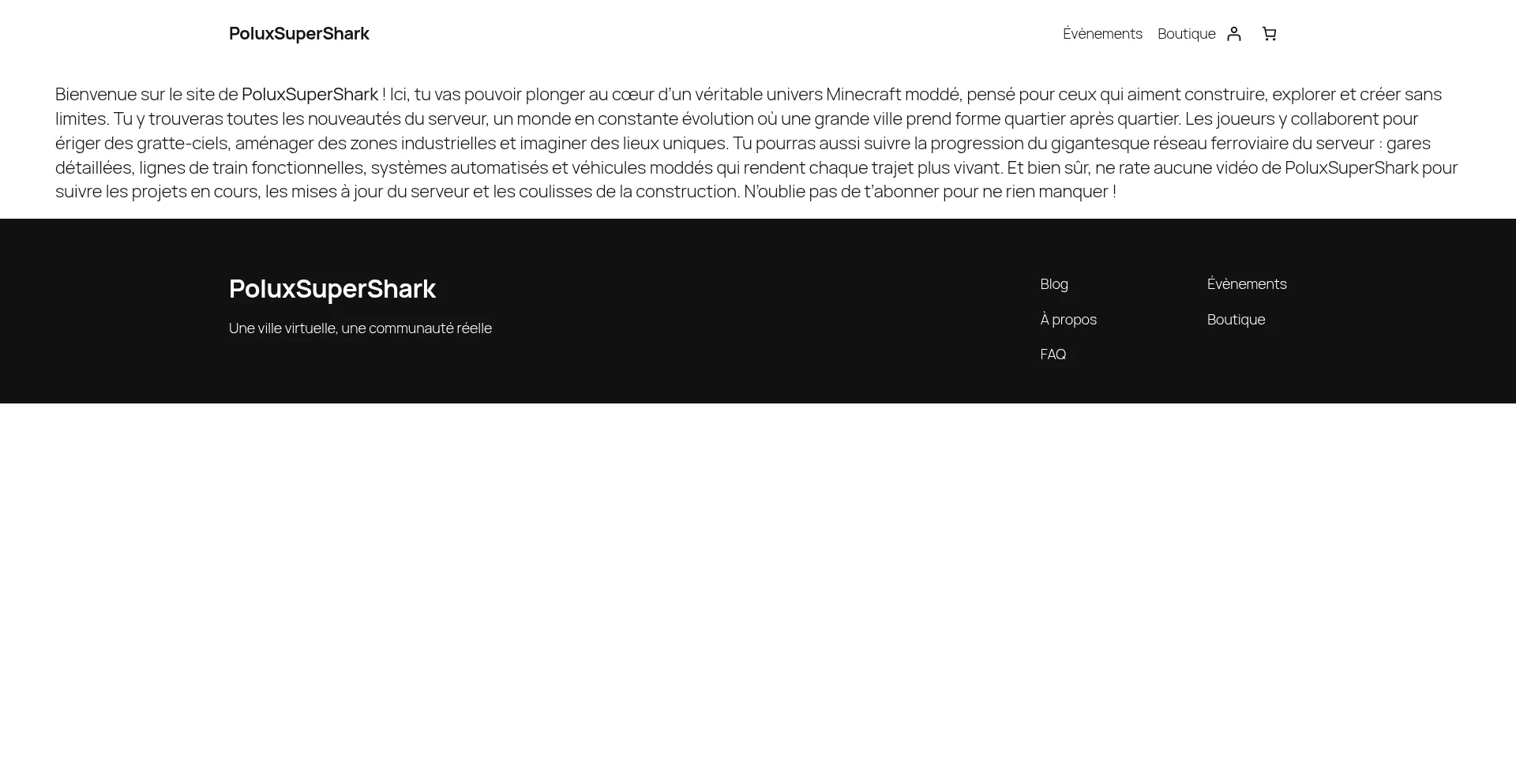
Task: Open the user account icon
Action: [1234, 34]
